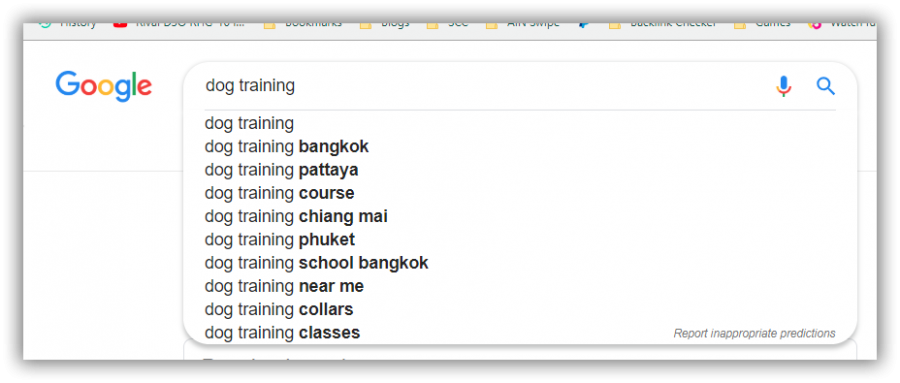The width and height of the screenshot is (900, 383).
Task: Open the Bookmarks folder in bookmarks bar
Action: point(302,24)
